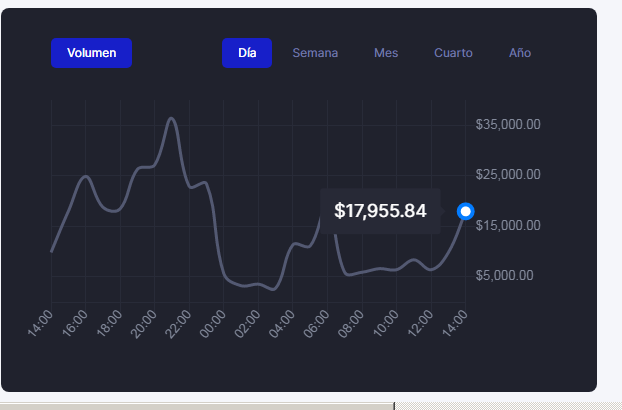
Task: Select the Cuarto time range
Action: coord(453,53)
